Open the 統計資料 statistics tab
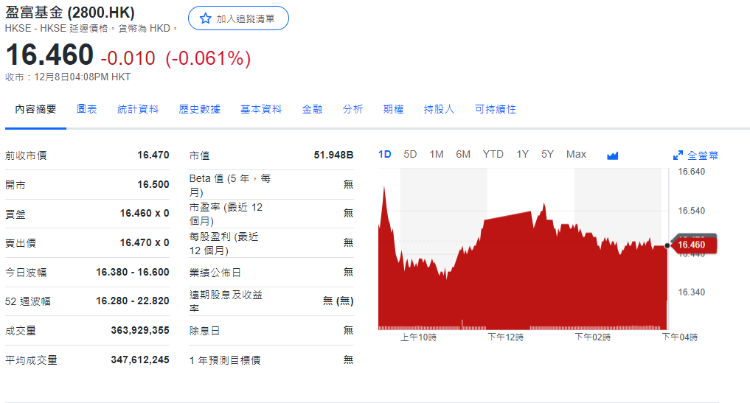 click(138, 109)
